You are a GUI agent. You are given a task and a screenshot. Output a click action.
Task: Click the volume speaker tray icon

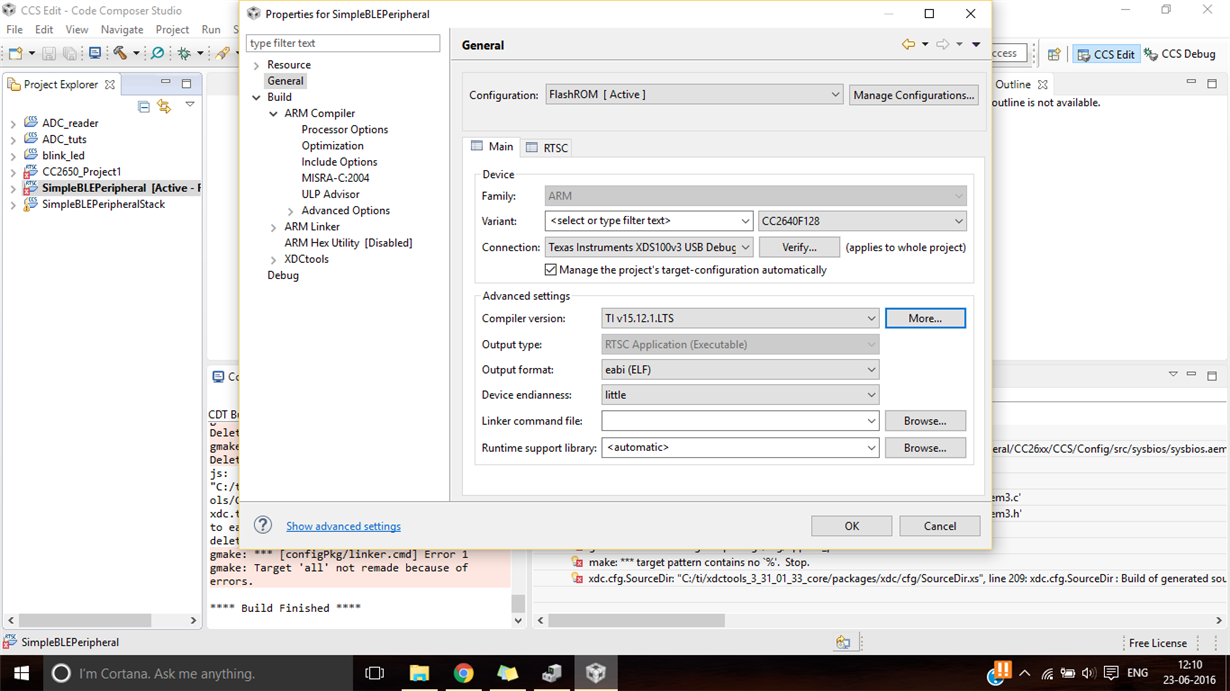[1088, 673]
